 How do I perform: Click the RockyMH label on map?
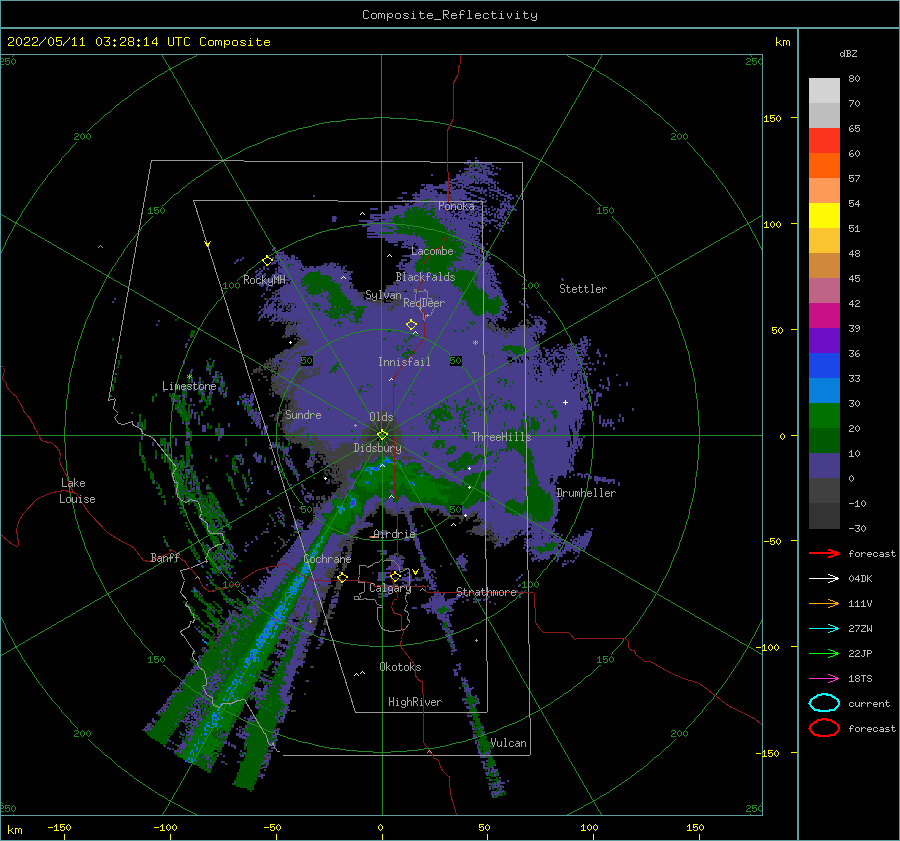(x=264, y=280)
